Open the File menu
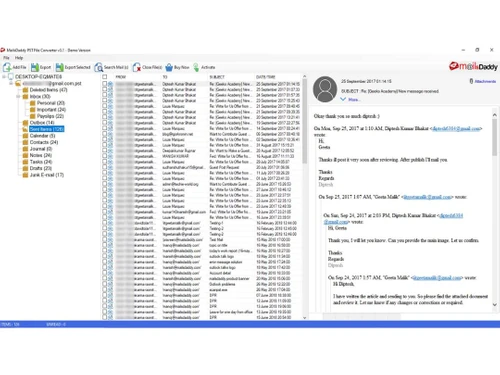The width and height of the screenshot is (500, 375). (6, 58)
